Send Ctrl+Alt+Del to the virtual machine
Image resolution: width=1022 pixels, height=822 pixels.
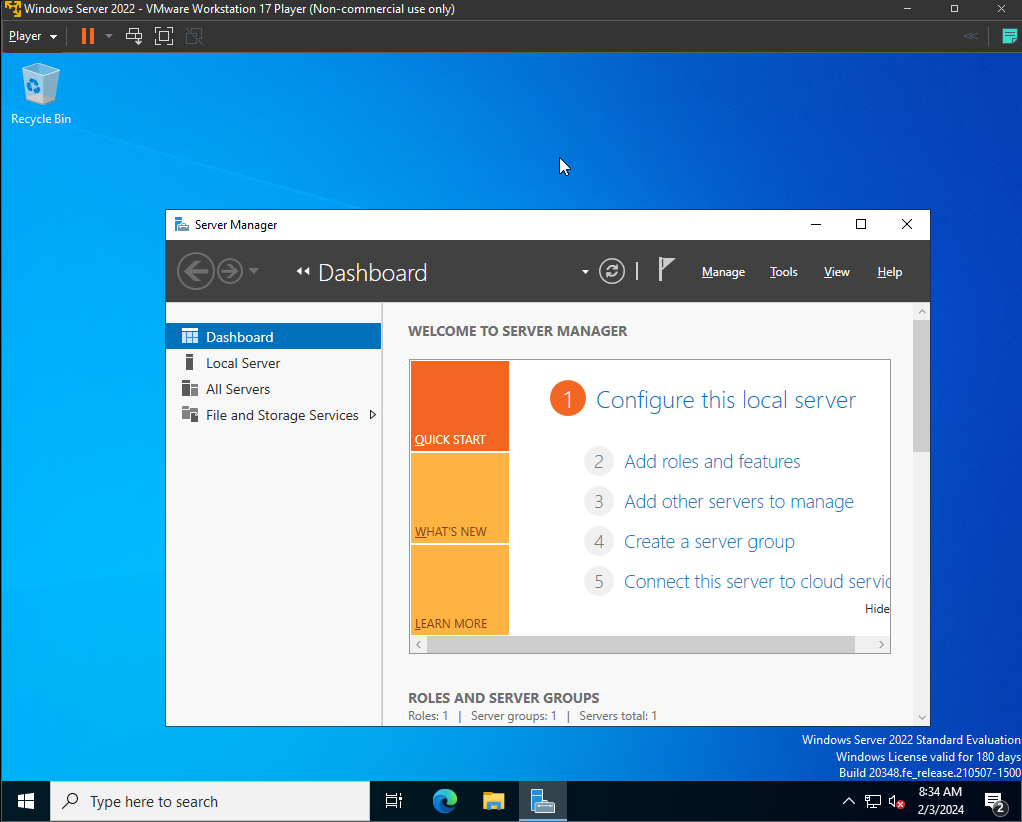coord(134,36)
